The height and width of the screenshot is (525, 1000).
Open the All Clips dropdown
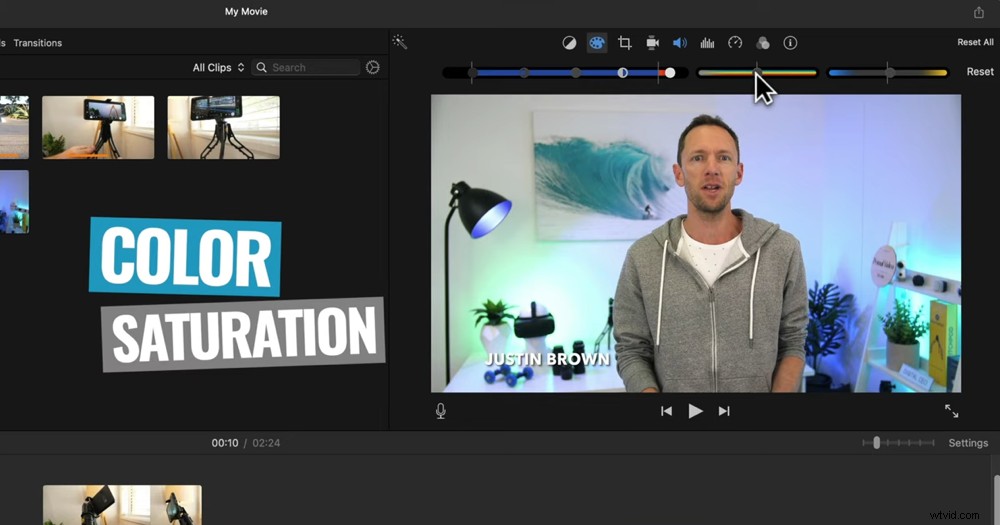[x=218, y=67]
